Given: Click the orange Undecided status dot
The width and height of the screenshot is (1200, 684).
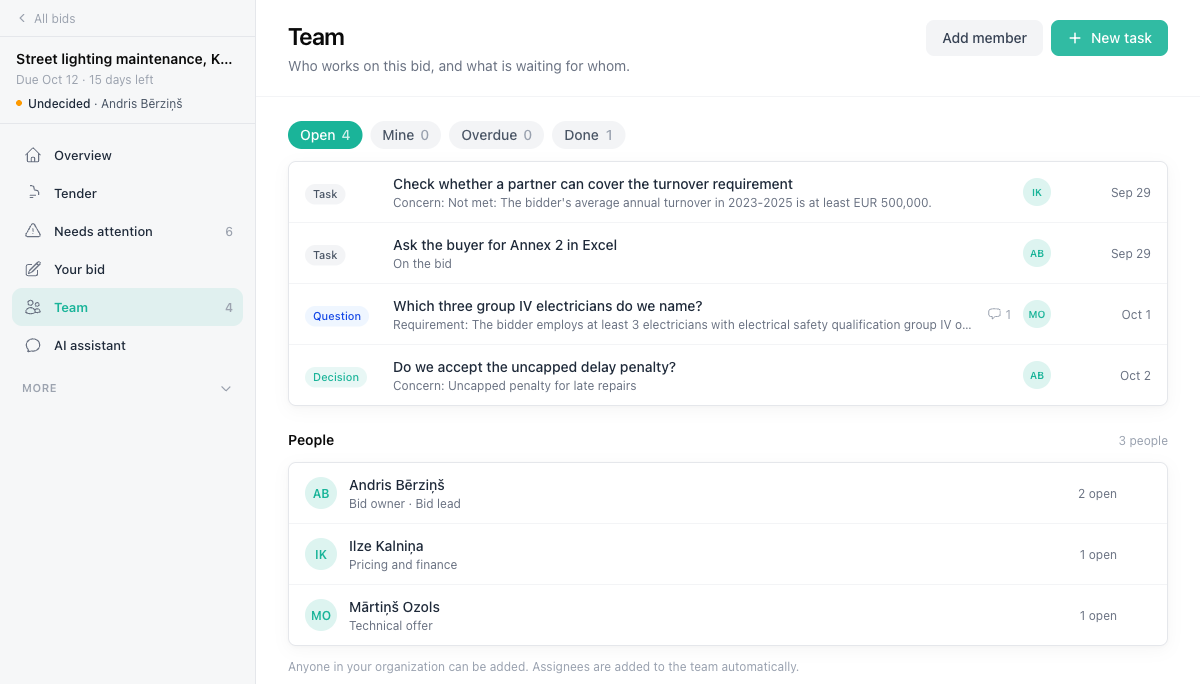Looking at the screenshot, I should [19, 103].
